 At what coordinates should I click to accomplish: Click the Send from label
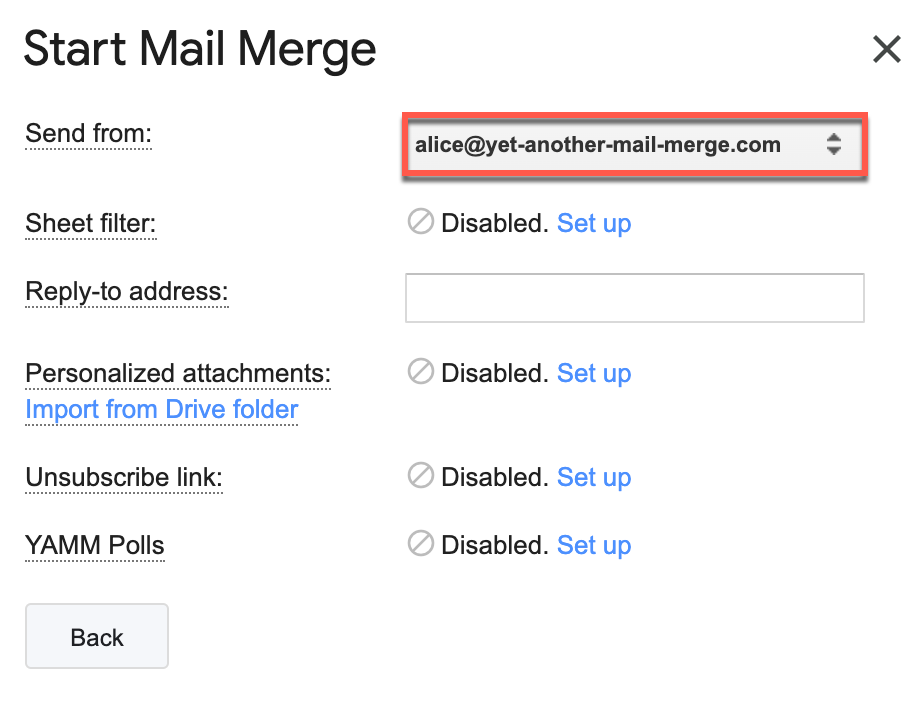pyautogui.click(x=88, y=133)
